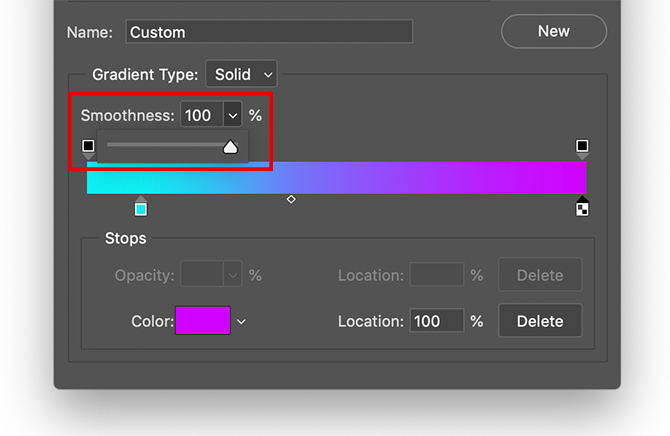Open the disabled Opacity dropdown arrow
This screenshot has width=670, height=436.
[x=233, y=275]
